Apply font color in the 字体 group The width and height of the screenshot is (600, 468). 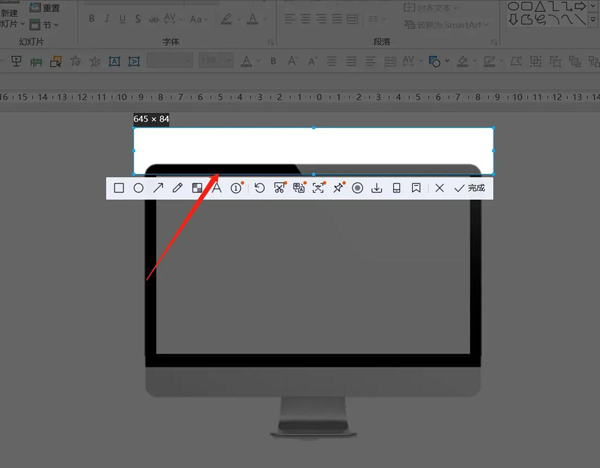(252, 19)
